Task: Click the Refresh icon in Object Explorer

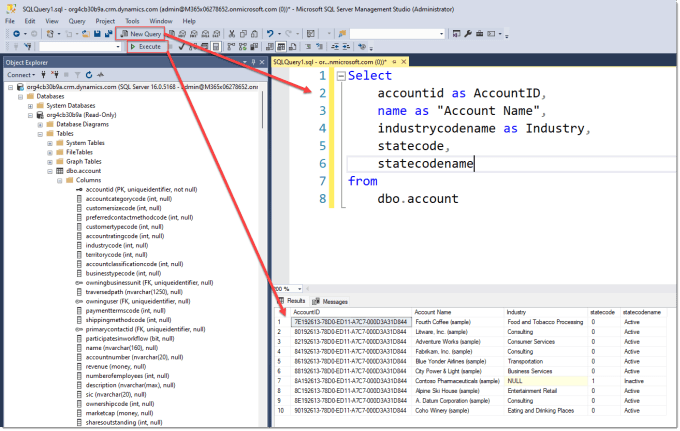Action: [89, 75]
